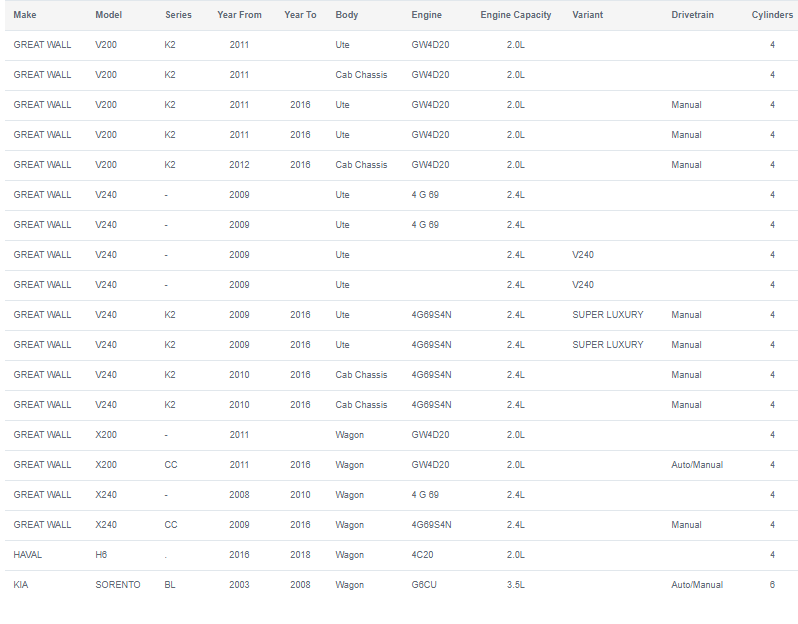Select Wagon body in the HAVAL row
This screenshot has height=624, width=798.
[350, 555]
